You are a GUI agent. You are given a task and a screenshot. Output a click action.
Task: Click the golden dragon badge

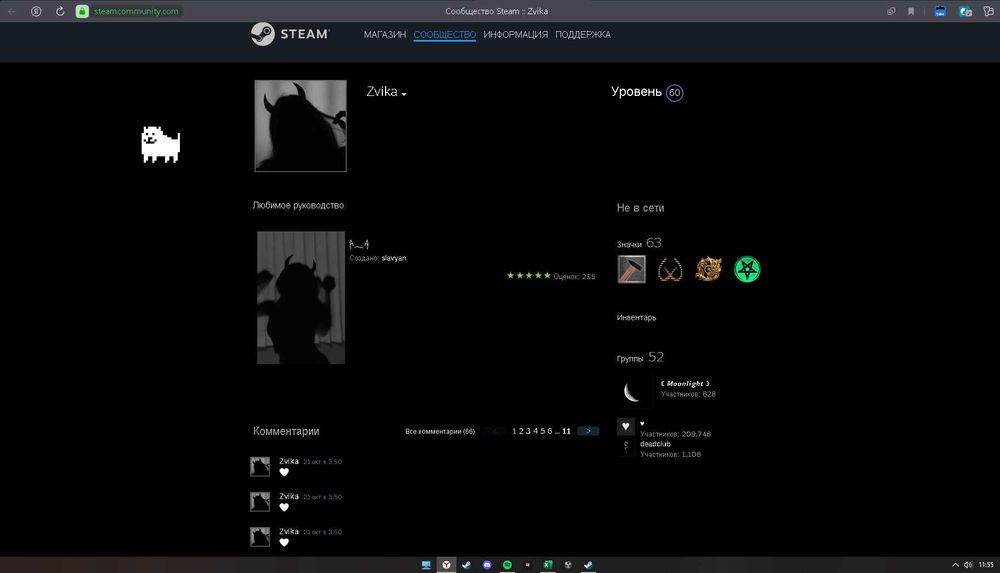point(708,269)
